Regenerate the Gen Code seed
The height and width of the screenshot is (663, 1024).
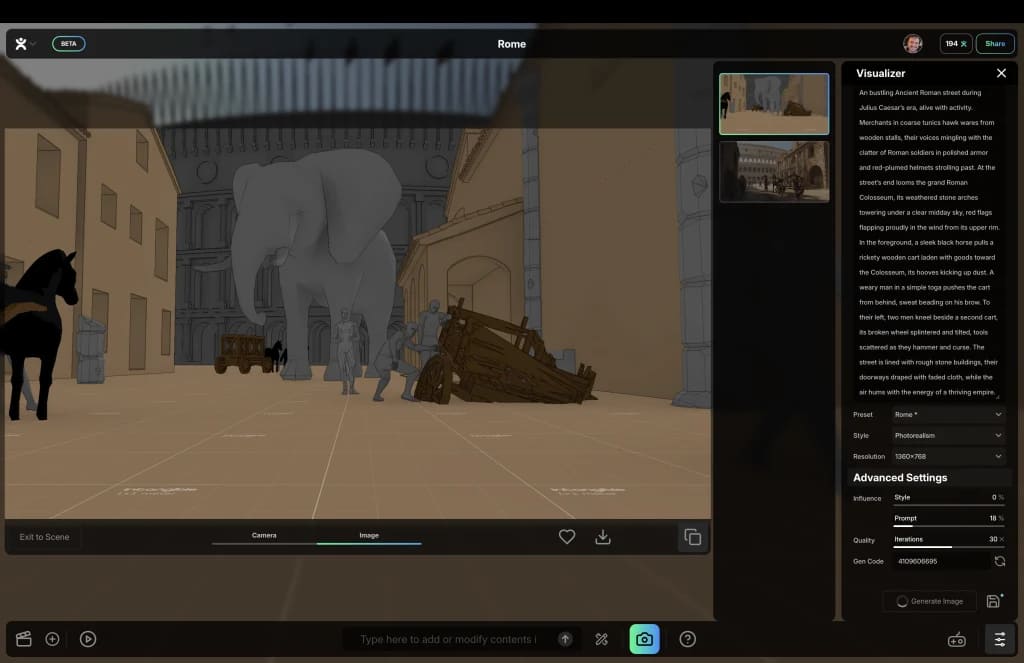pyautogui.click(x=1000, y=561)
